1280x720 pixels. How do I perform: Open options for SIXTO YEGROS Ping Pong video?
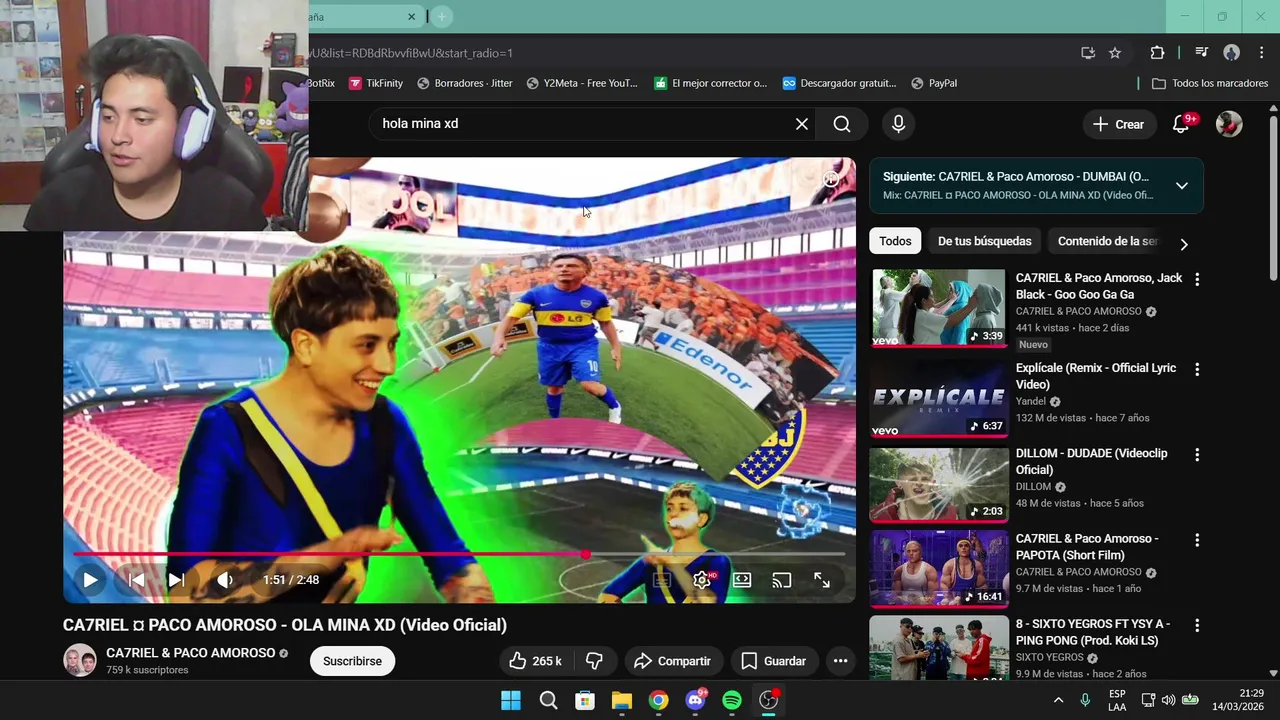click(1197, 626)
